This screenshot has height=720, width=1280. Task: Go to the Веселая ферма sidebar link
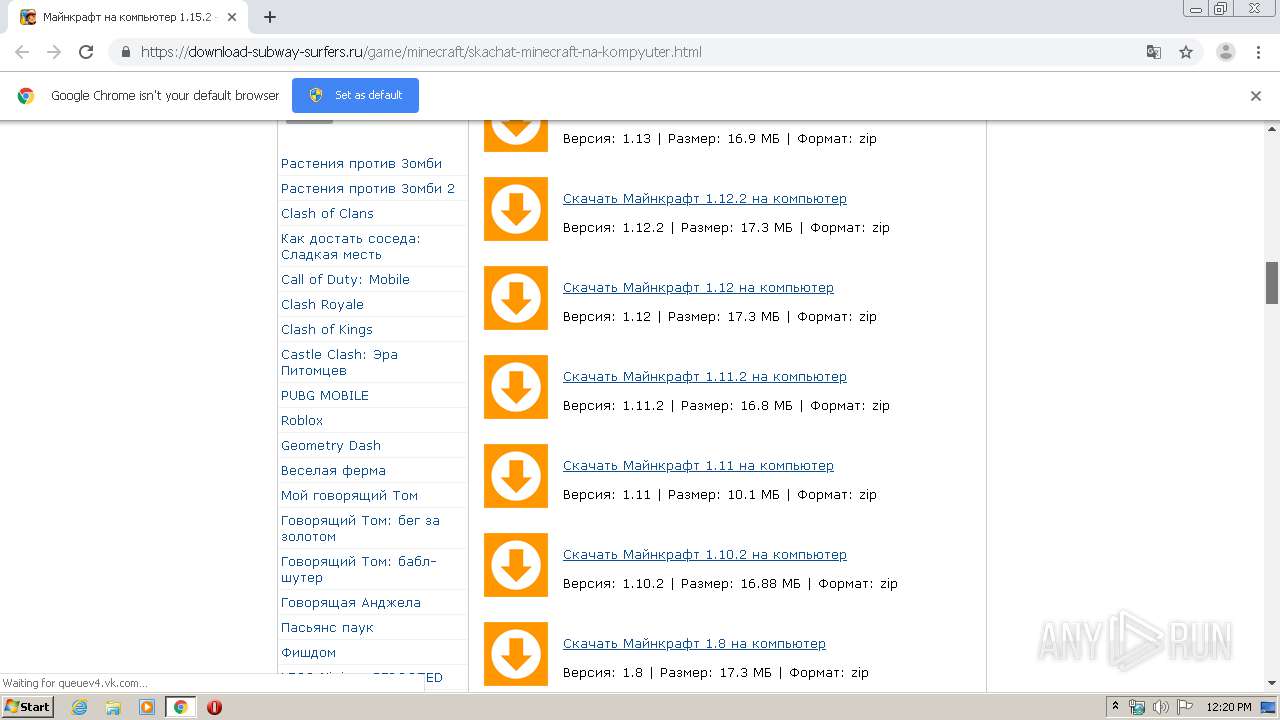tap(333, 470)
